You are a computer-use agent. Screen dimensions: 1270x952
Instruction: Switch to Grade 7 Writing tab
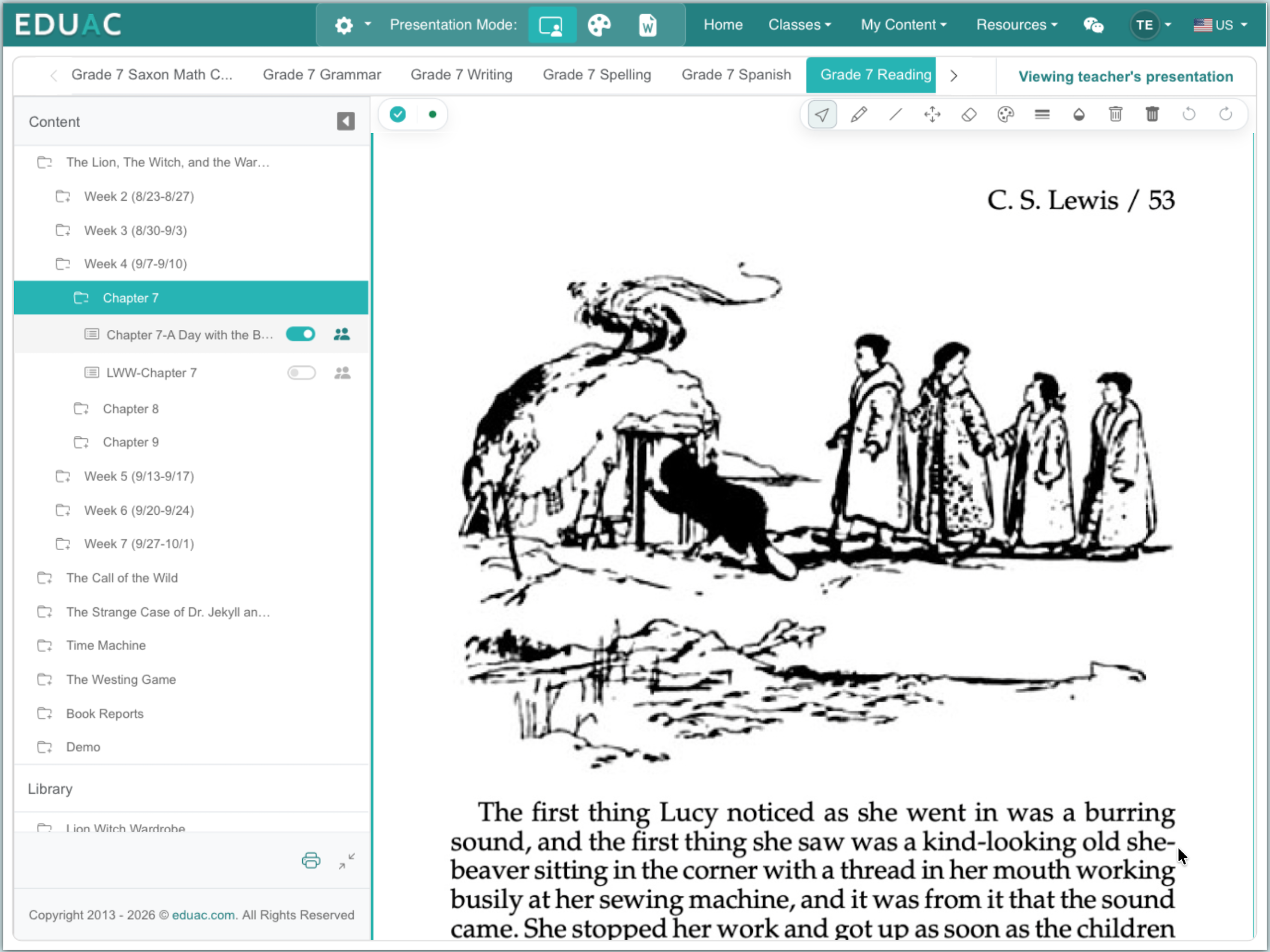pyautogui.click(x=461, y=75)
